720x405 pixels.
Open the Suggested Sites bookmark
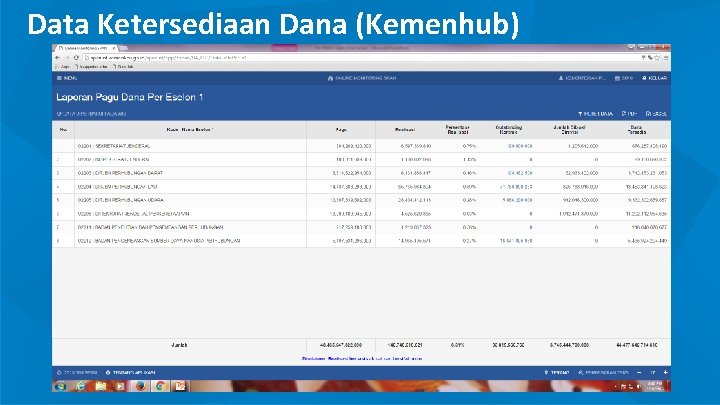tap(91, 67)
